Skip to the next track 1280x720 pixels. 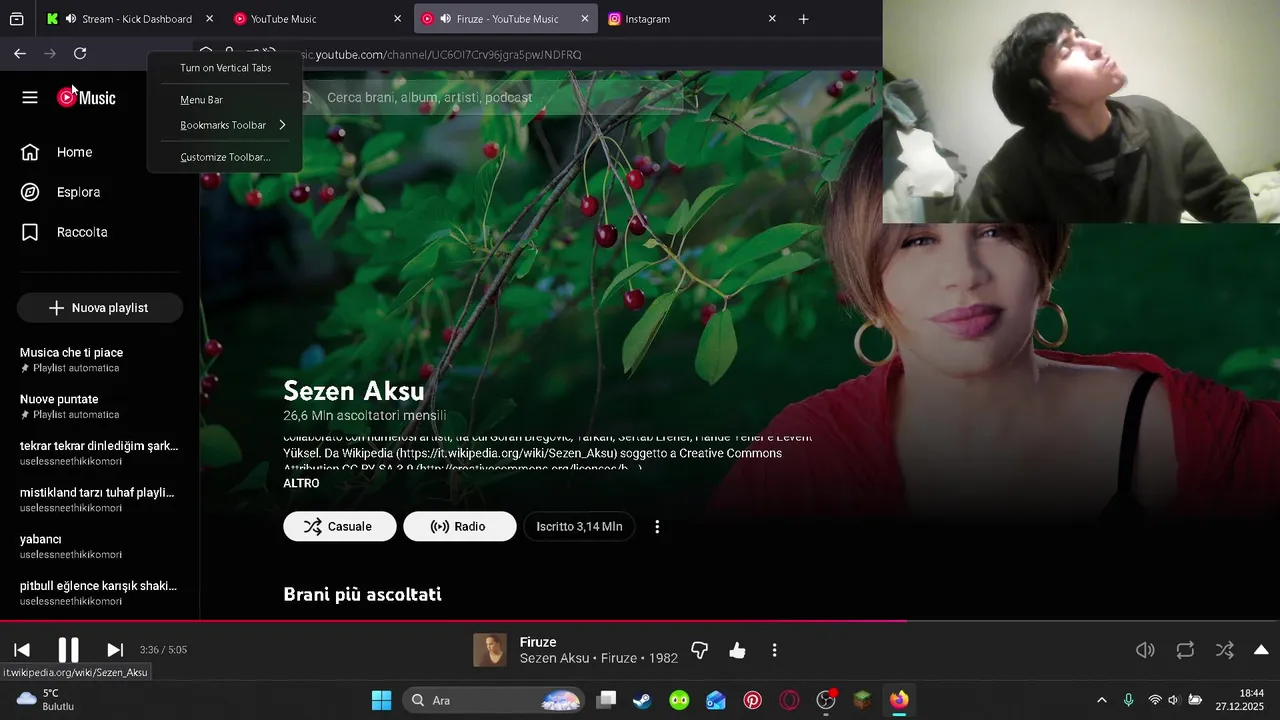115,650
